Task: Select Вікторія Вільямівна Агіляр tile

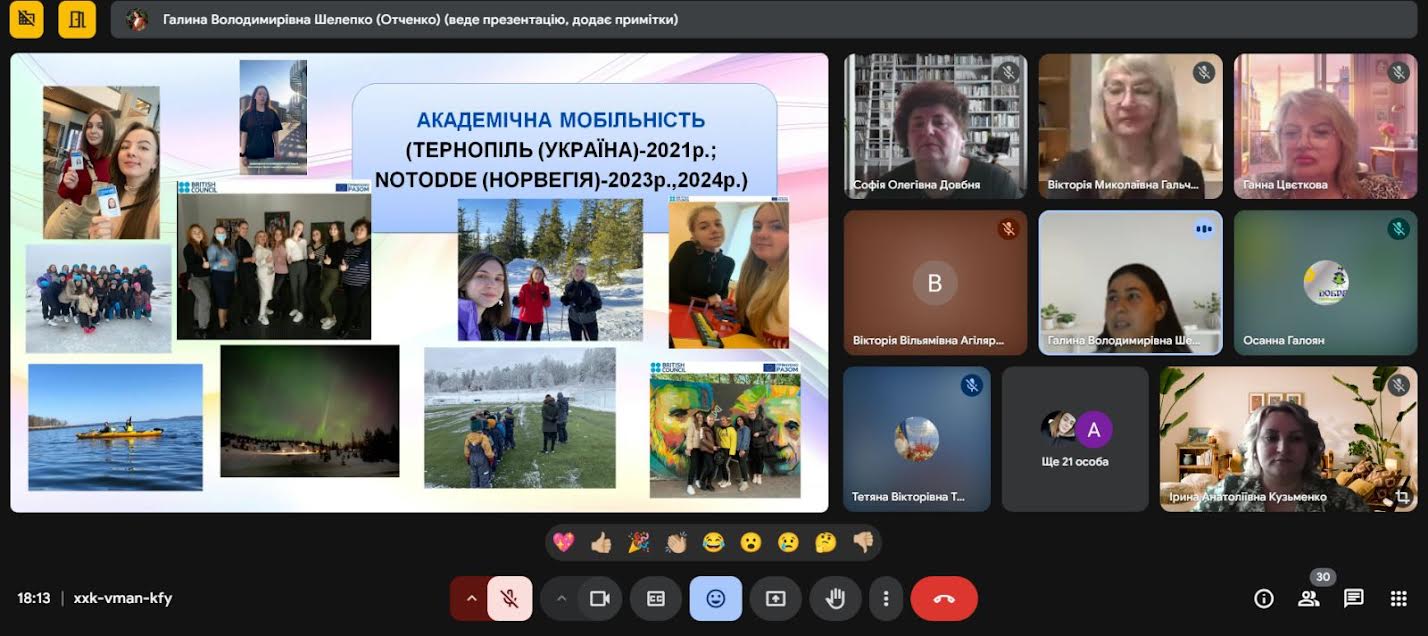Action: (x=935, y=283)
